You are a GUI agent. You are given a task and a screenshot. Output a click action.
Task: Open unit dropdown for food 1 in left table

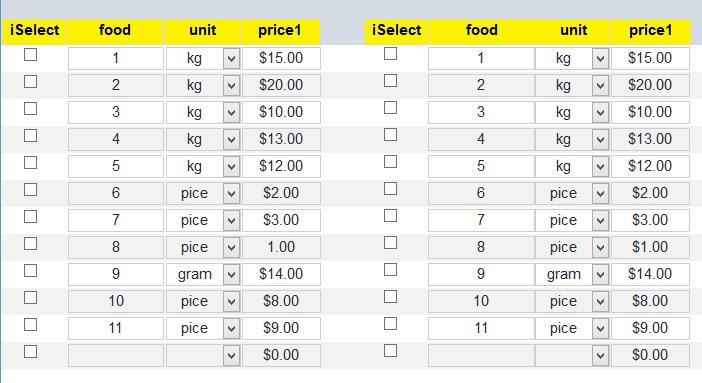coord(231,59)
